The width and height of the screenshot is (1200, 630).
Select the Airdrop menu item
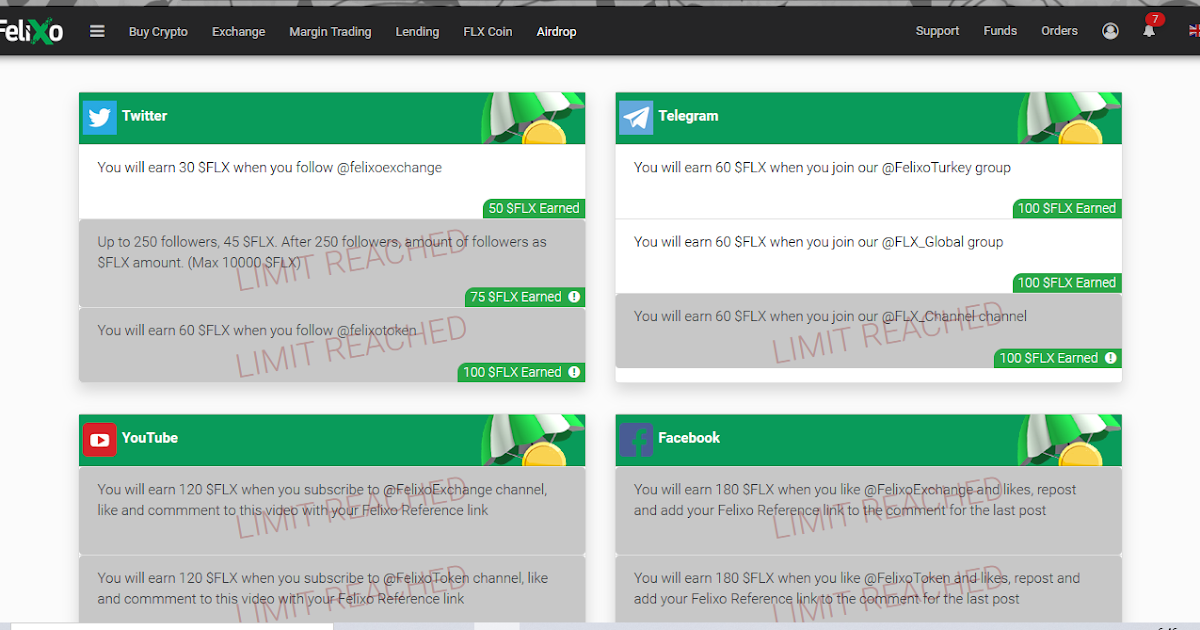pos(556,32)
